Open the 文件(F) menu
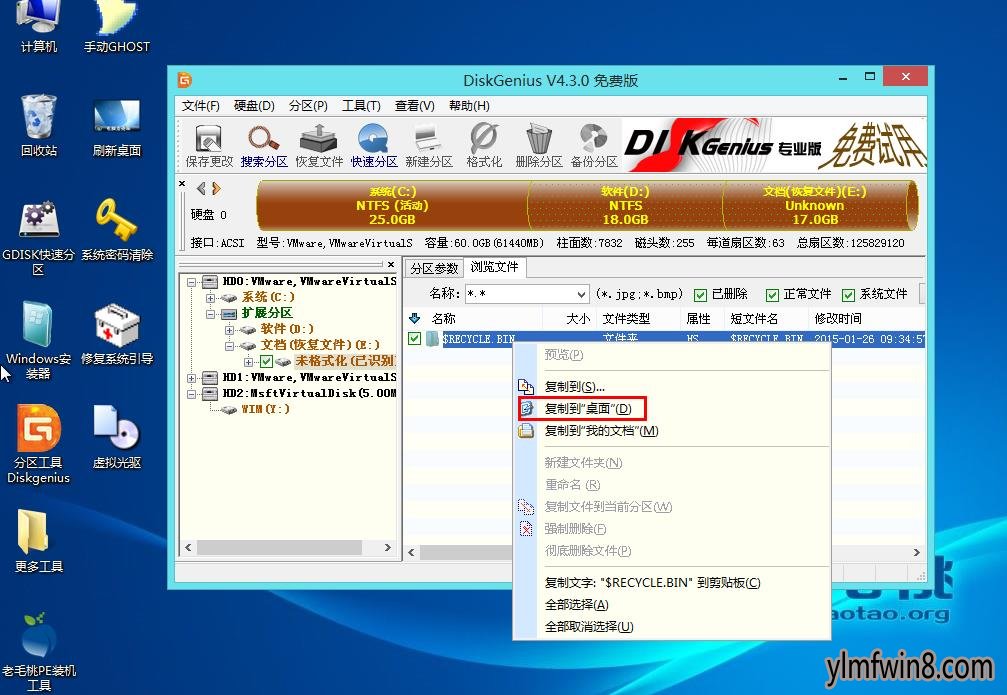Image resolution: width=1007 pixels, height=695 pixels. click(x=200, y=105)
